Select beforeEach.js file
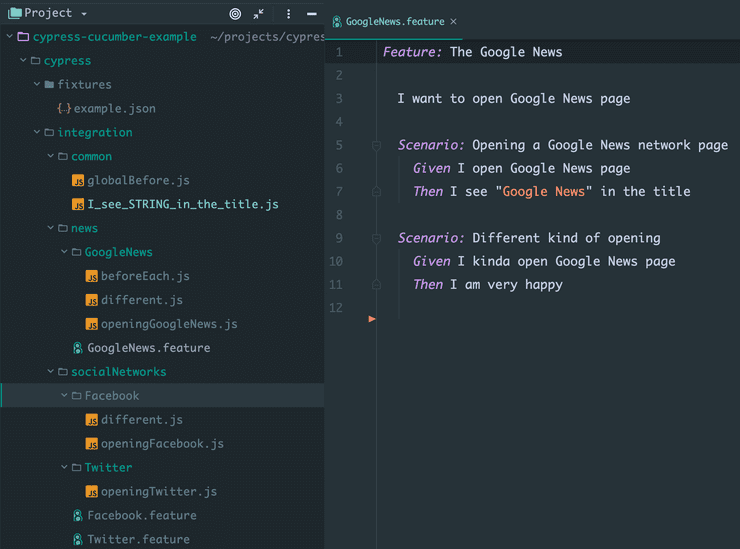The image size is (740, 549). point(145,276)
